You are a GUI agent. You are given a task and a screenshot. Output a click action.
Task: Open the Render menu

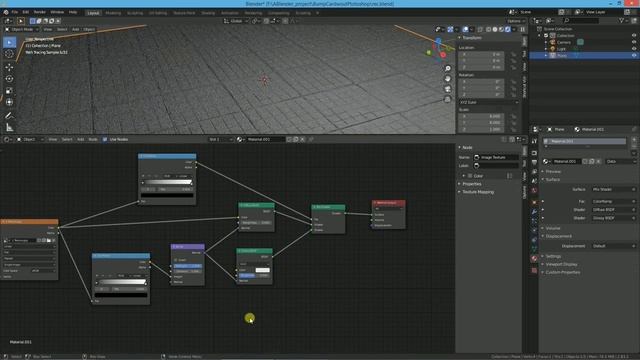point(40,12)
